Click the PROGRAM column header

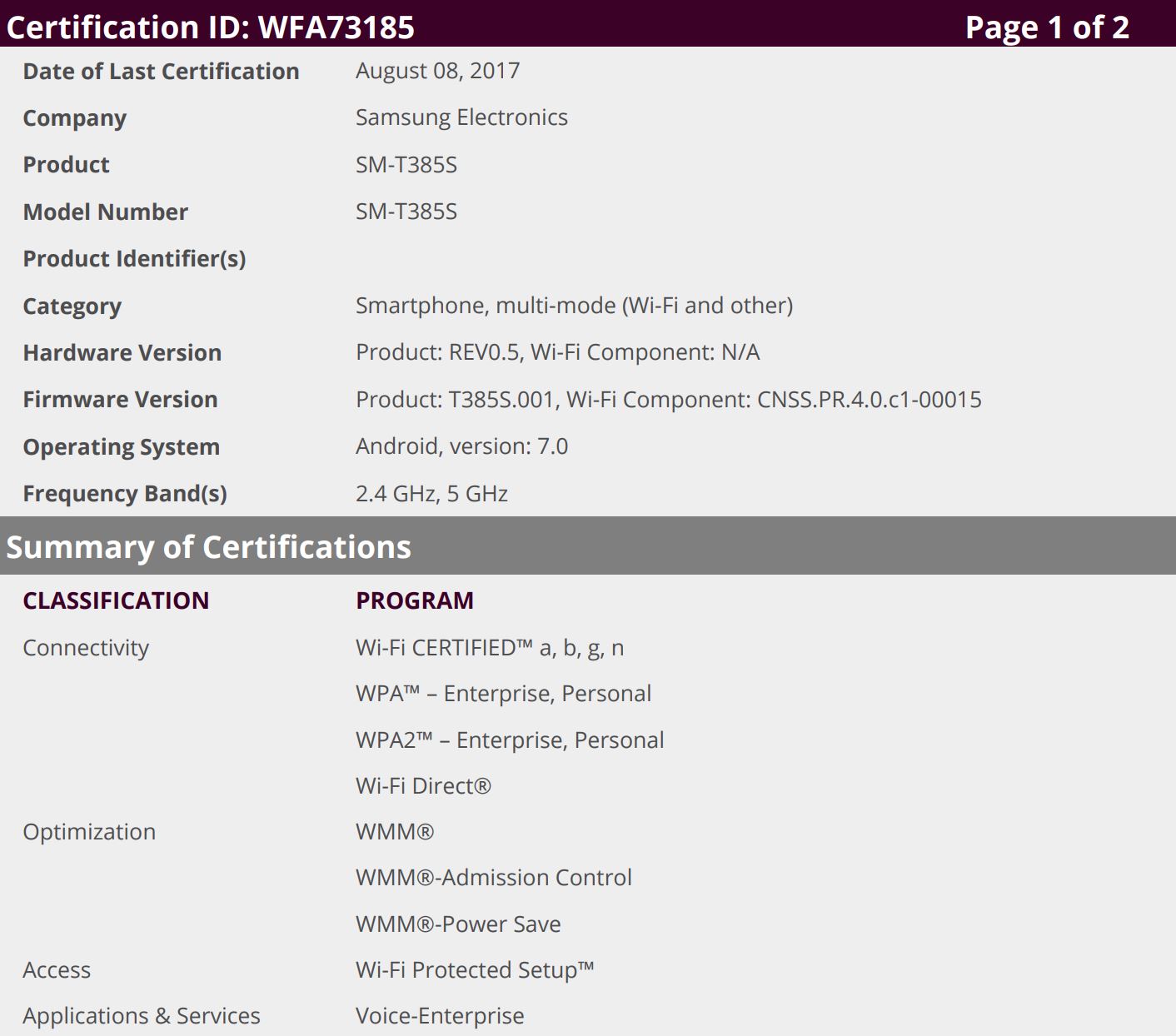tap(414, 600)
